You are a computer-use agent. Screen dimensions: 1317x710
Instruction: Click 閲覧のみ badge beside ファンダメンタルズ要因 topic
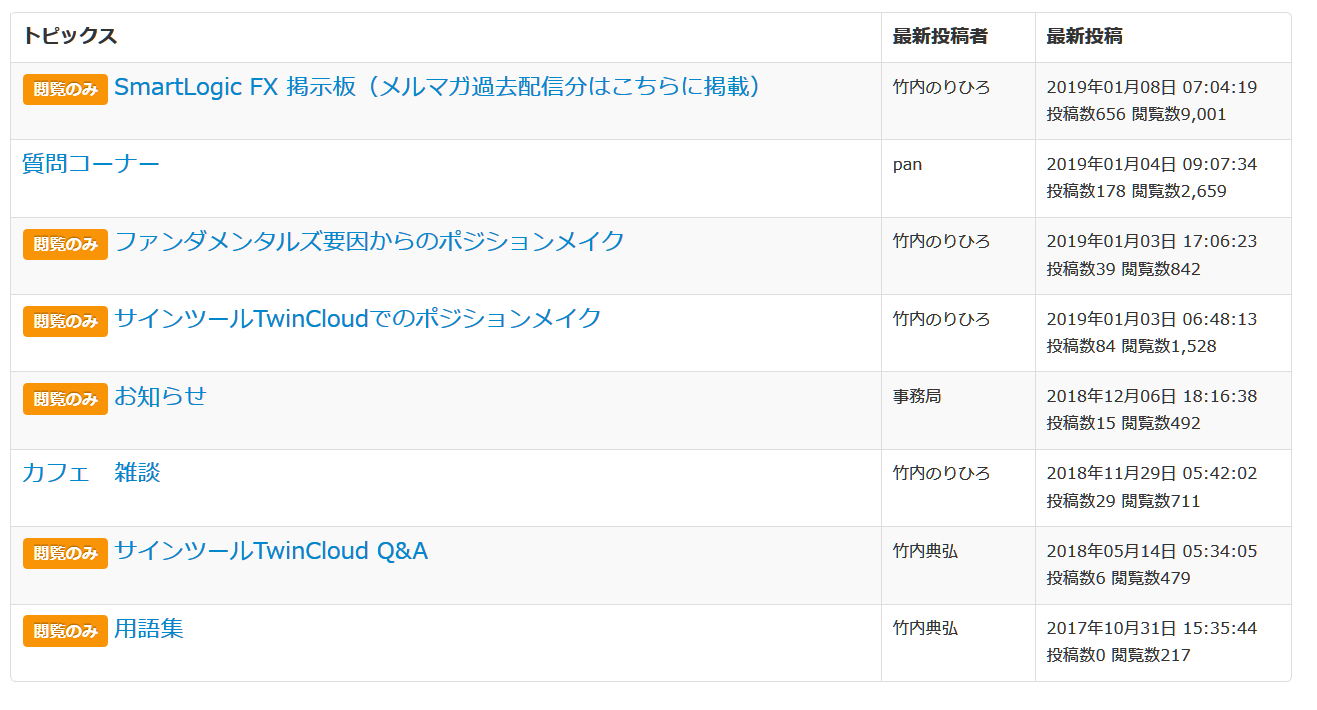click(65, 244)
